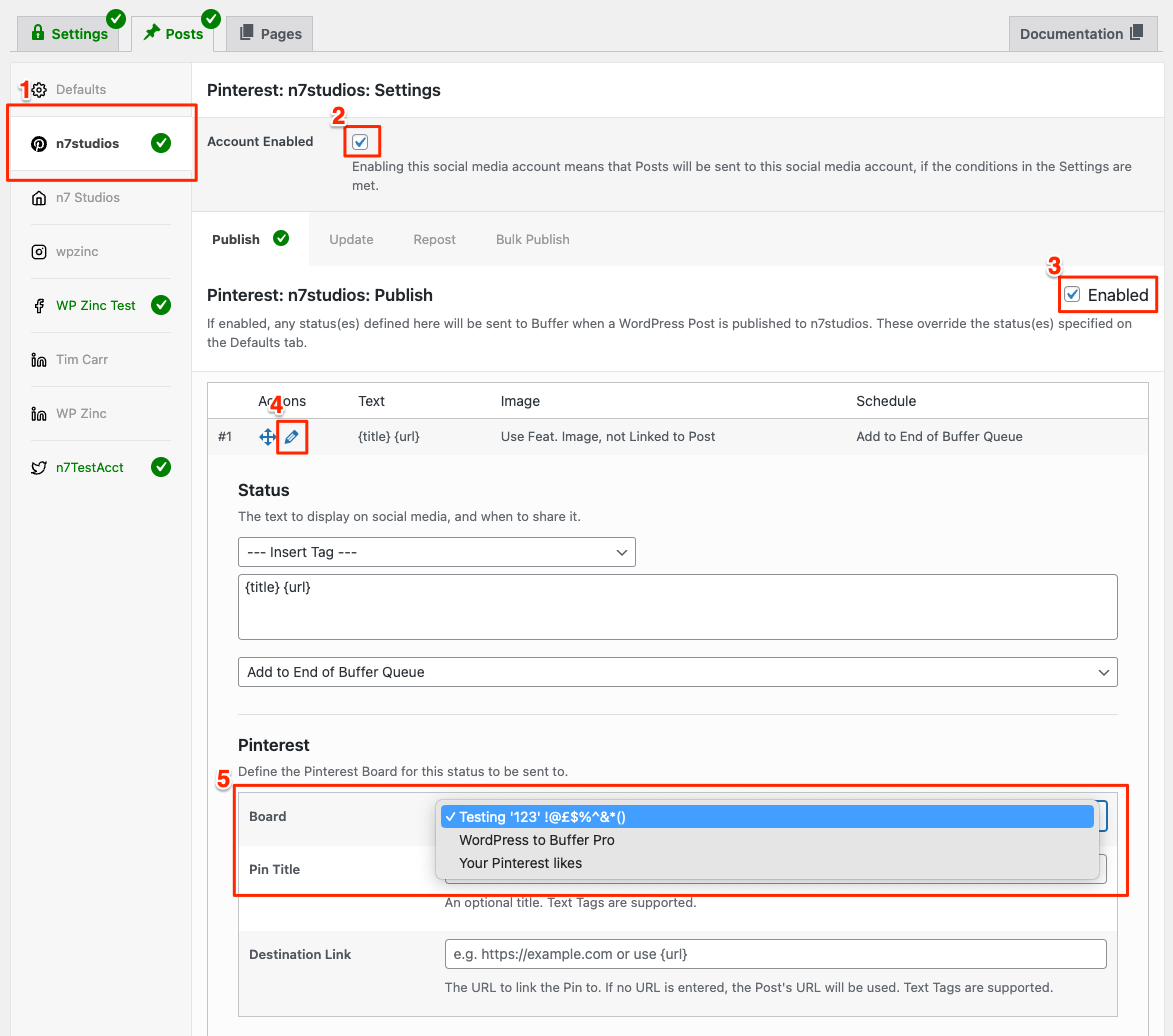Image resolution: width=1173 pixels, height=1036 pixels.
Task: Toggle the Publish Enabled checkbox
Action: pyautogui.click(x=1072, y=294)
